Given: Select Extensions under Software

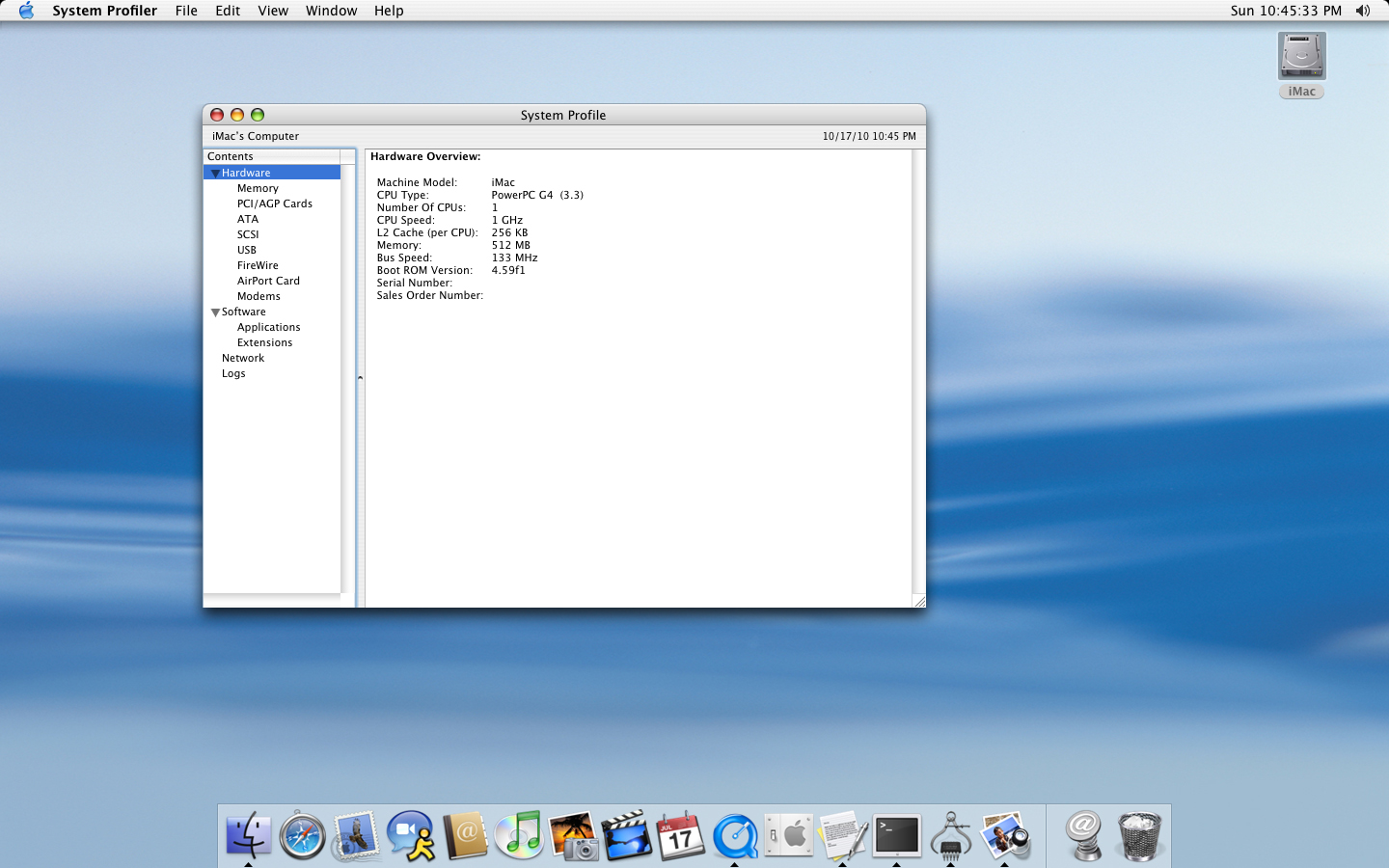Looking at the screenshot, I should [264, 342].
